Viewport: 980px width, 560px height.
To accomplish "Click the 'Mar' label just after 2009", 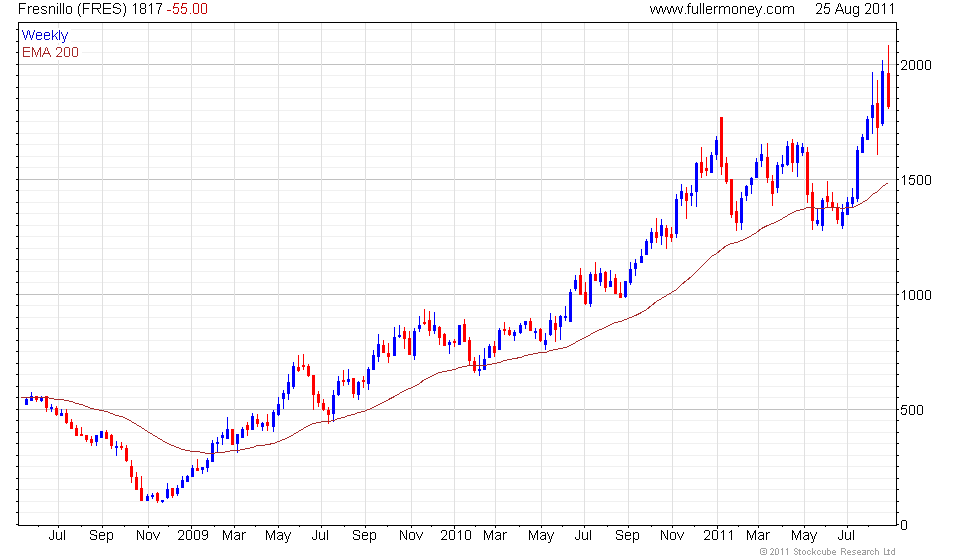I will [x=234, y=536].
